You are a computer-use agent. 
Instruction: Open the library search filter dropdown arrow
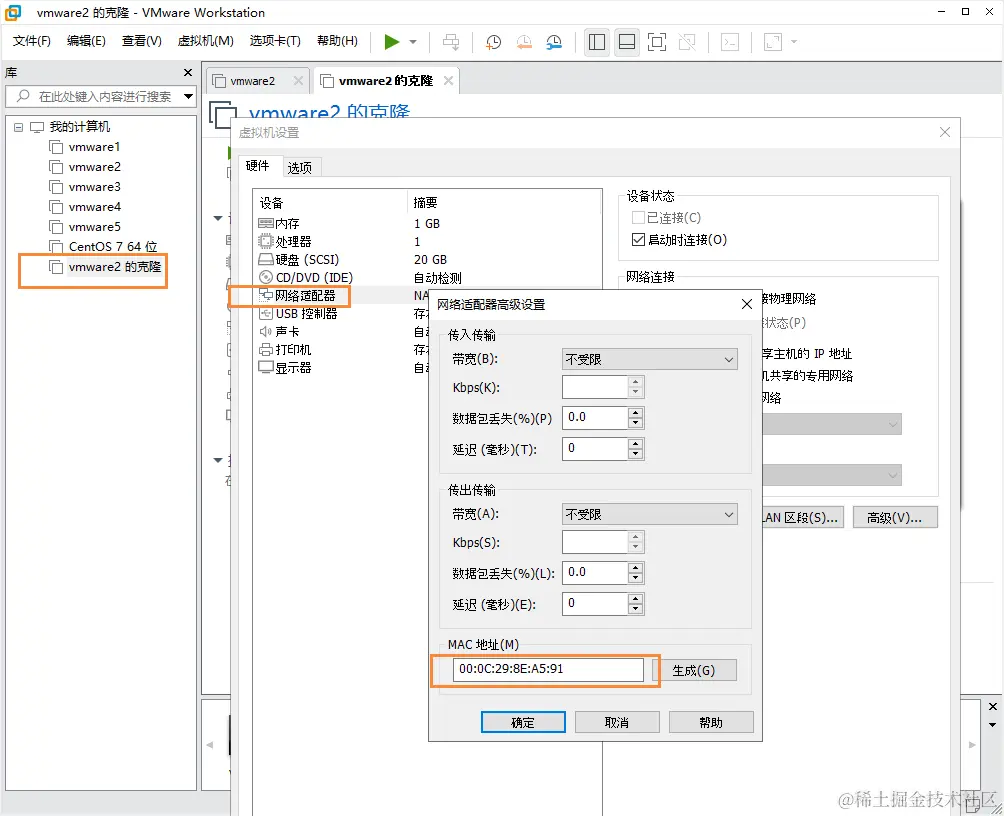(x=188, y=97)
